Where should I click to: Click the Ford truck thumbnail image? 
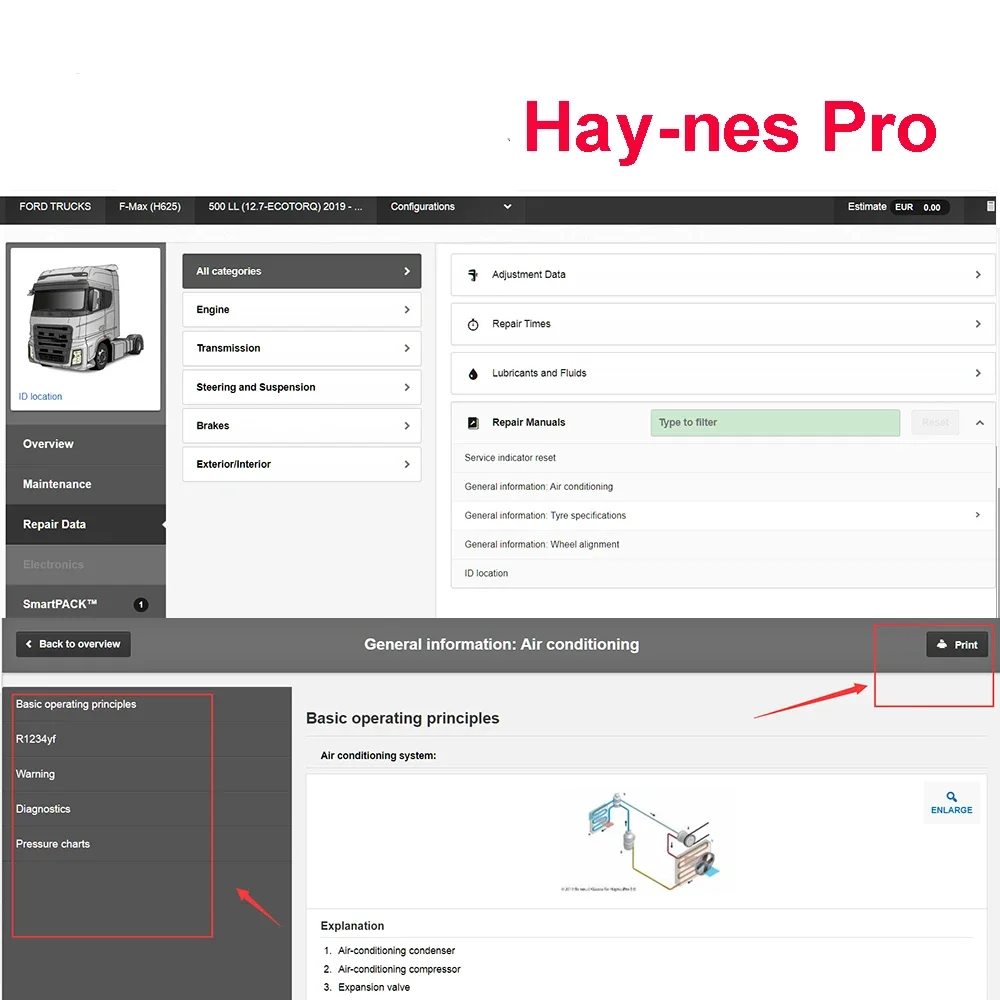coord(85,318)
